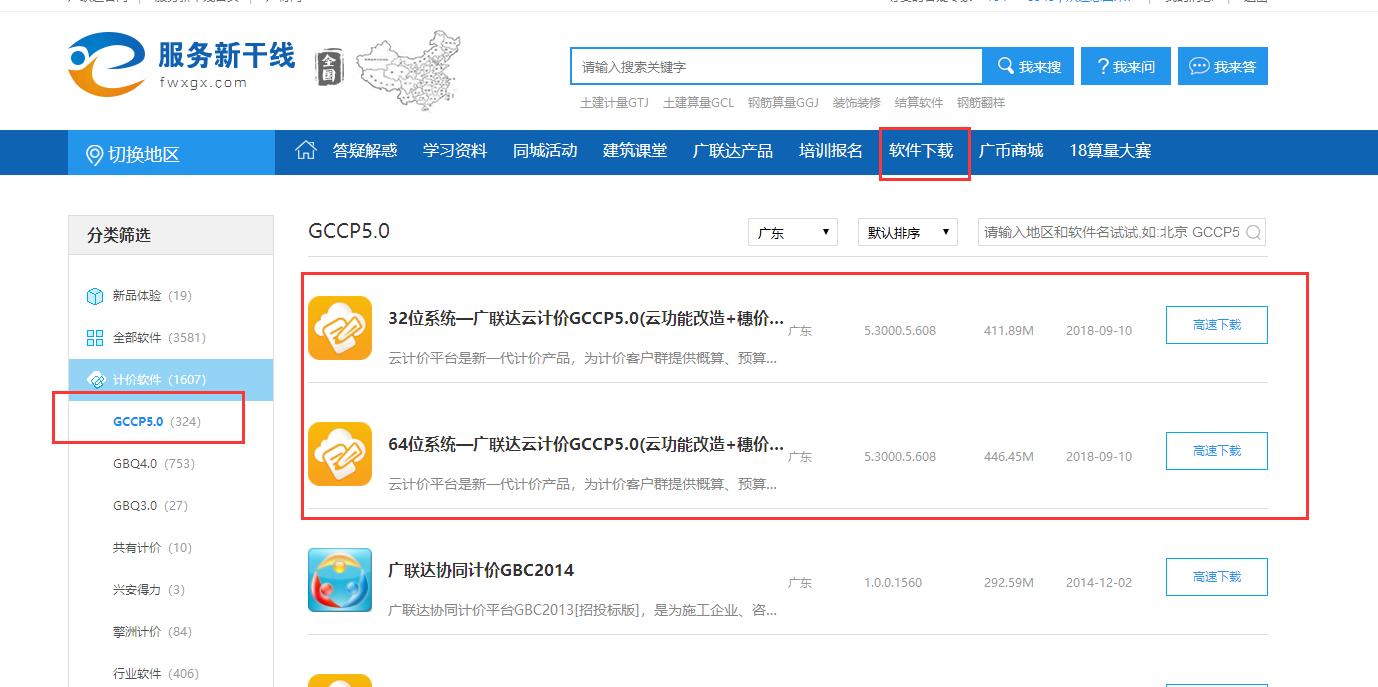Click the 广联达协同计价GBC2014 software icon
Viewport: 1378px width, 687px height.
point(340,580)
